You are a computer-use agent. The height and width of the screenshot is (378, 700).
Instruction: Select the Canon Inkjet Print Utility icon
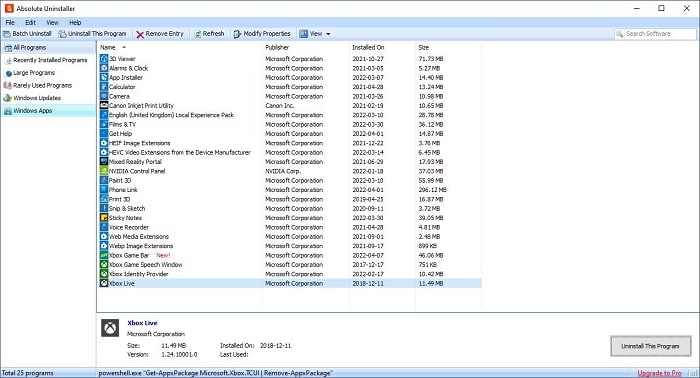coord(104,105)
